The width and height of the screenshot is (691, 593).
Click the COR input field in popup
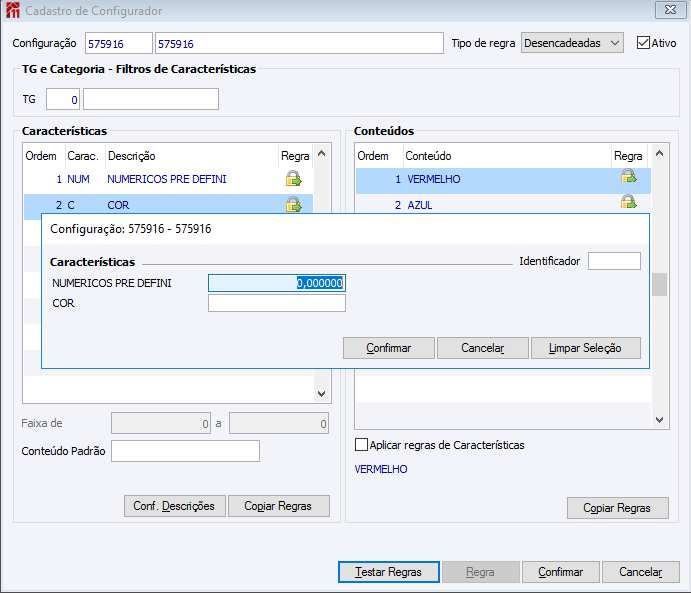coord(277,303)
